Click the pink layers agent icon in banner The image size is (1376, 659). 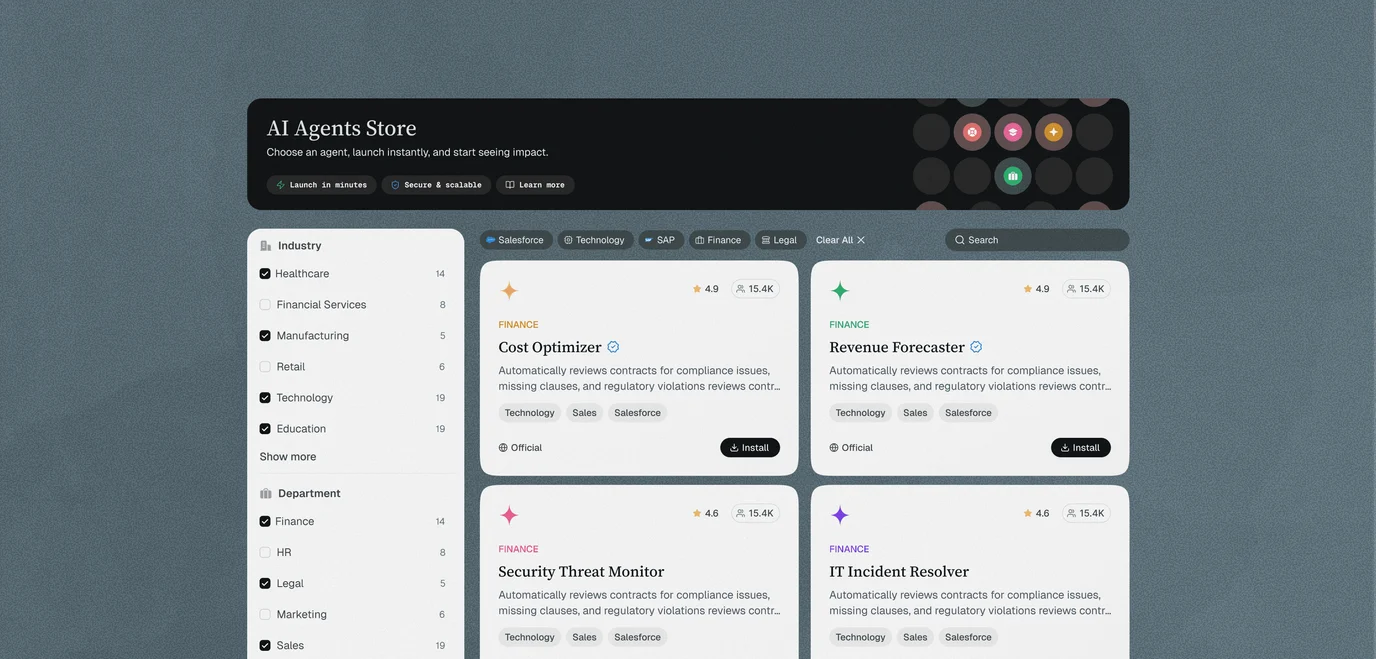coord(1012,132)
